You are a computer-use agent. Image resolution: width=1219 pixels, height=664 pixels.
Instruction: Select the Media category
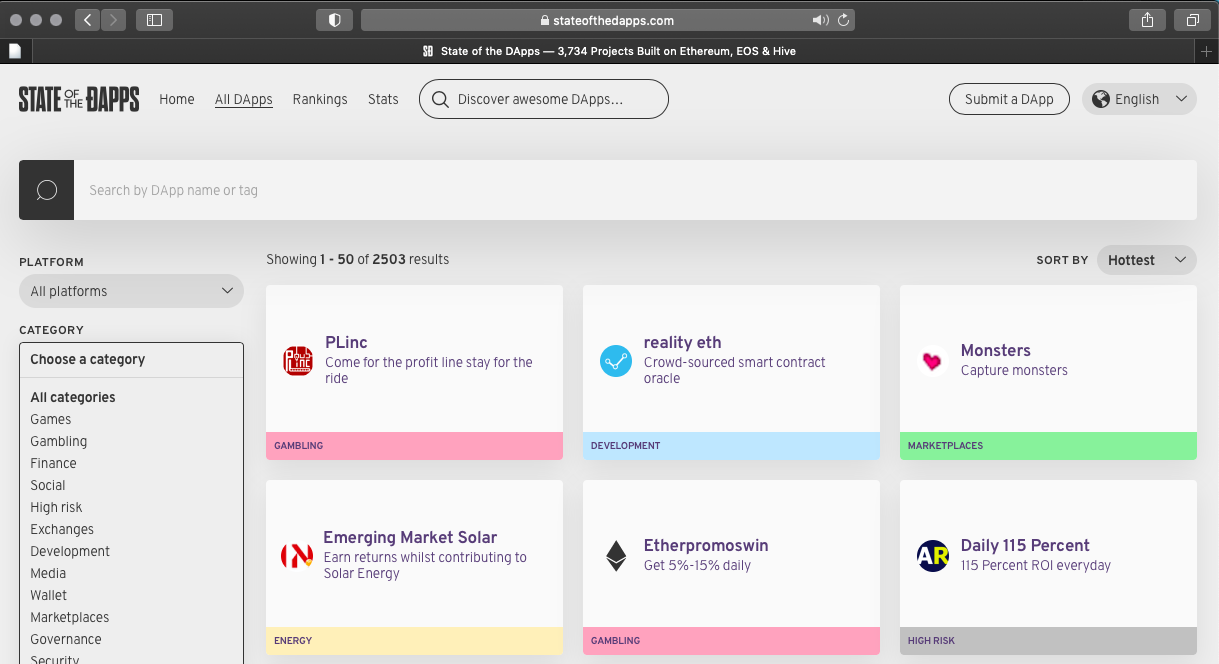(x=48, y=573)
